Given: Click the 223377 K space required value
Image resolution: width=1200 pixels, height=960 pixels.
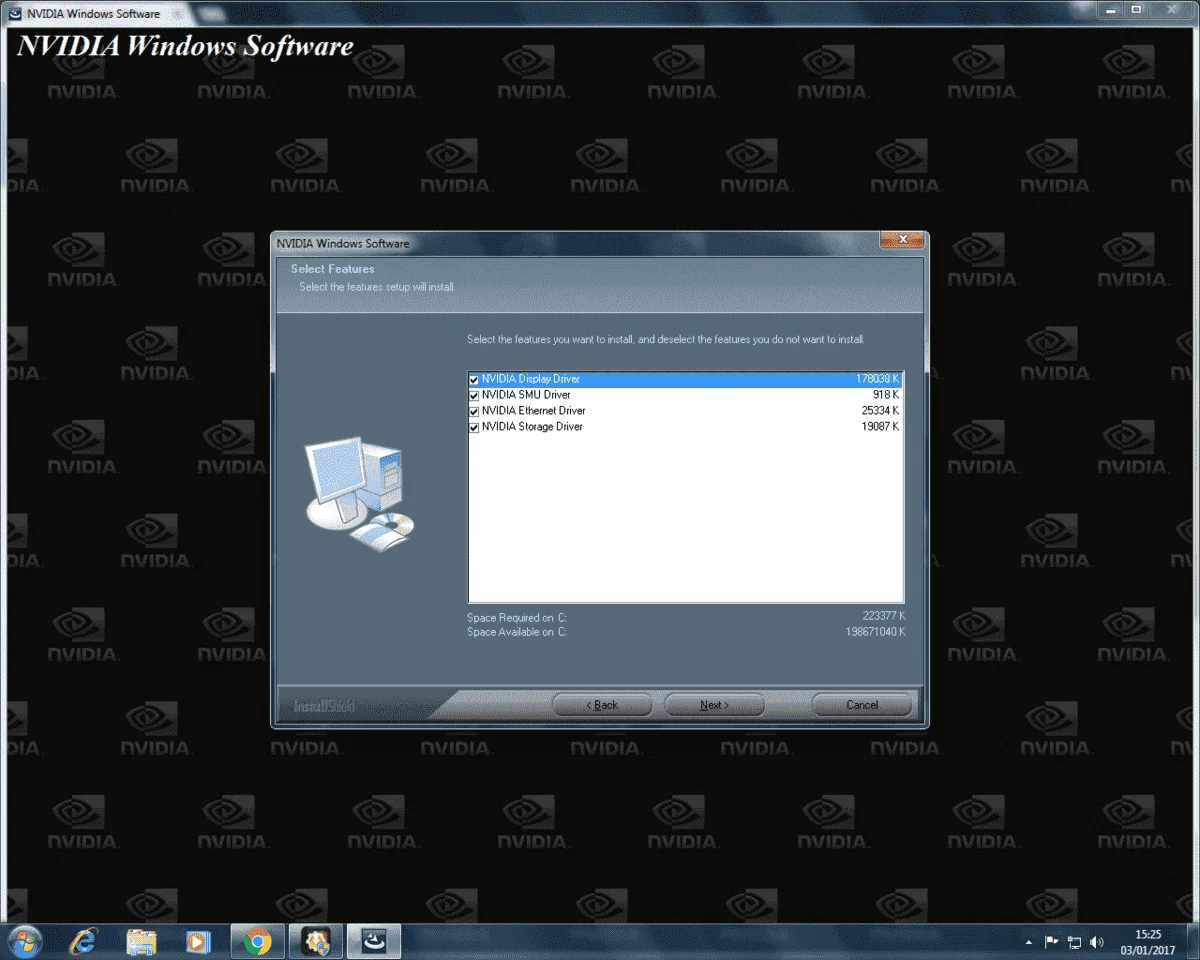Looking at the screenshot, I should tap(884, 616).
